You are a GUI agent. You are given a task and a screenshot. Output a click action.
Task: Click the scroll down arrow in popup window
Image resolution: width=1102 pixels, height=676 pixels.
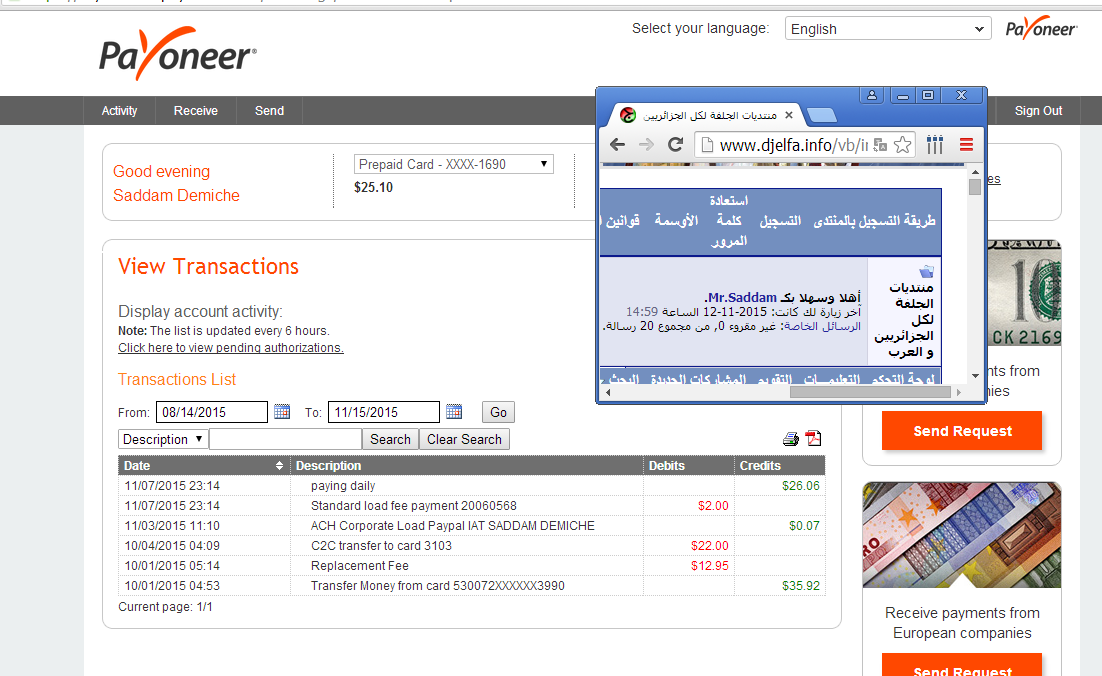(x=975, y=376)
